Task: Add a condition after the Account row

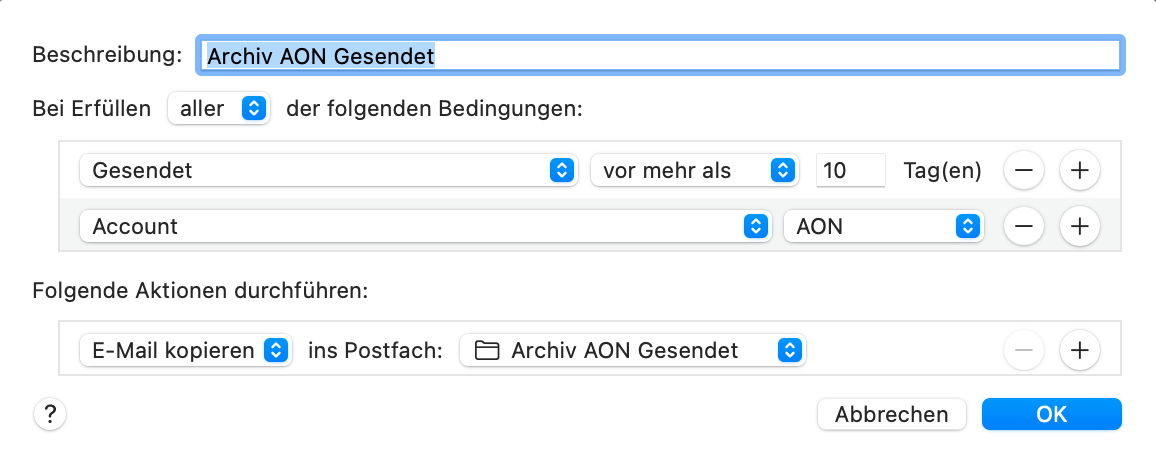Action: (1079, 227)
